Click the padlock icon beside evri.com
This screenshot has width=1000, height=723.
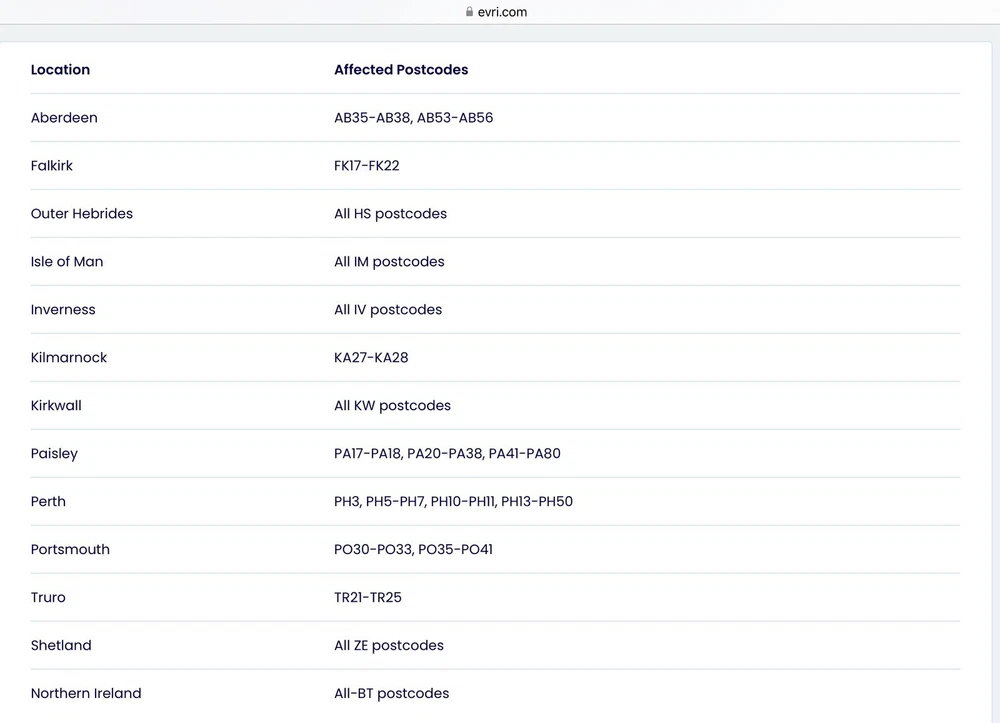click(469, 12)
